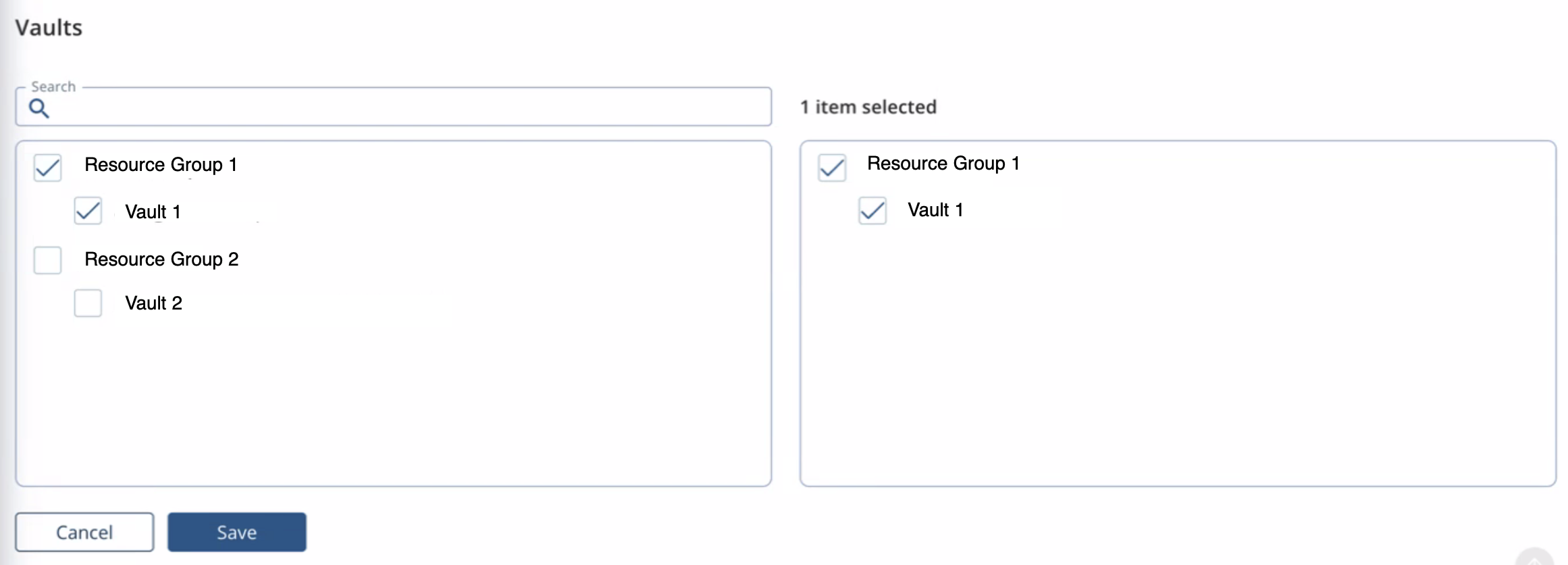Select the Resource Group 1 label in left panel

pos(161,164)
